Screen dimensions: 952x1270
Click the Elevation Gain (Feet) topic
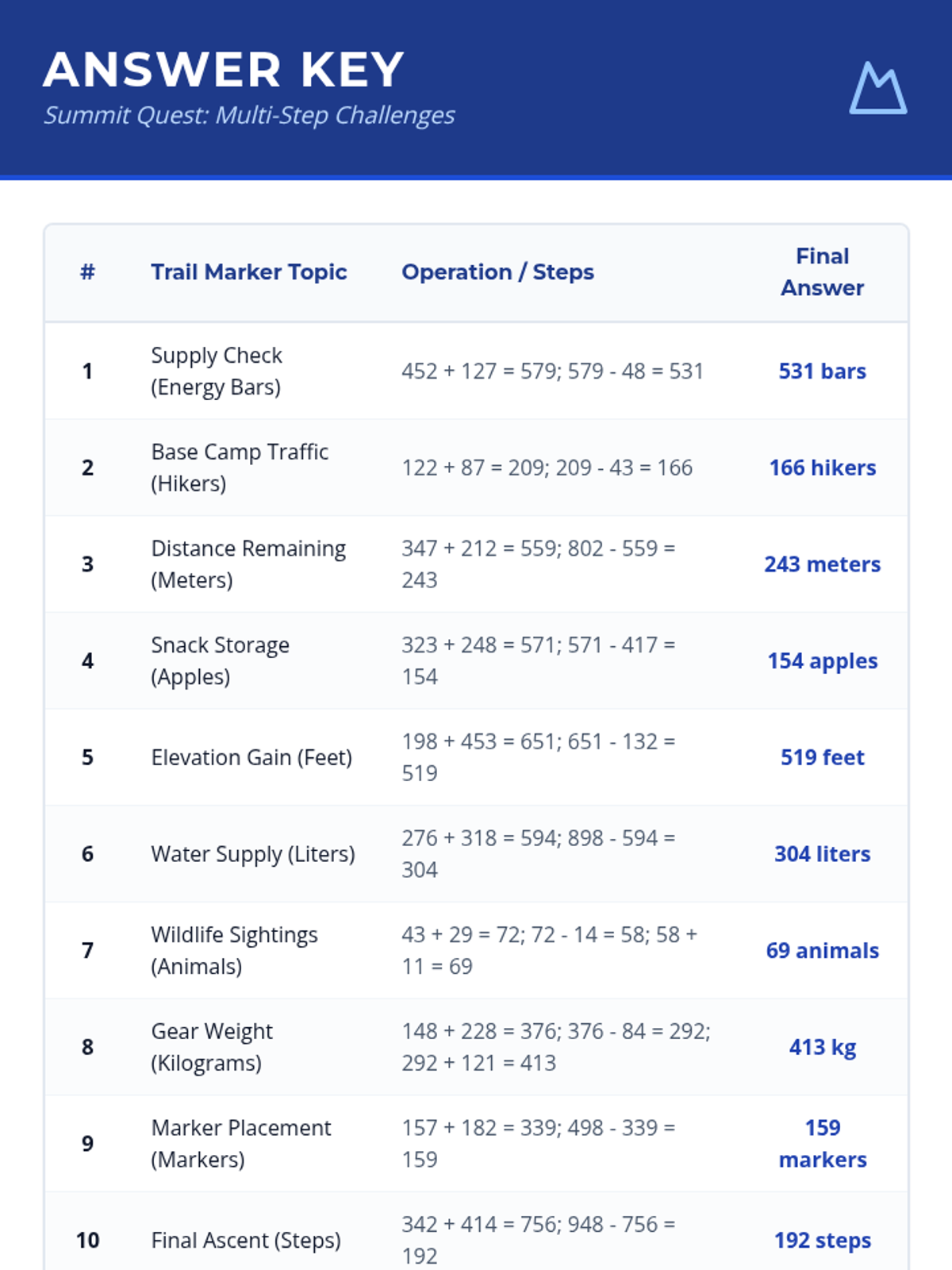point(251,758)
